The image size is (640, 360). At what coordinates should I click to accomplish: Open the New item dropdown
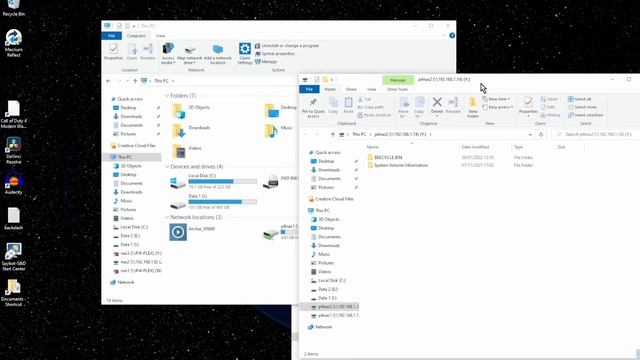tap(496, 99)
